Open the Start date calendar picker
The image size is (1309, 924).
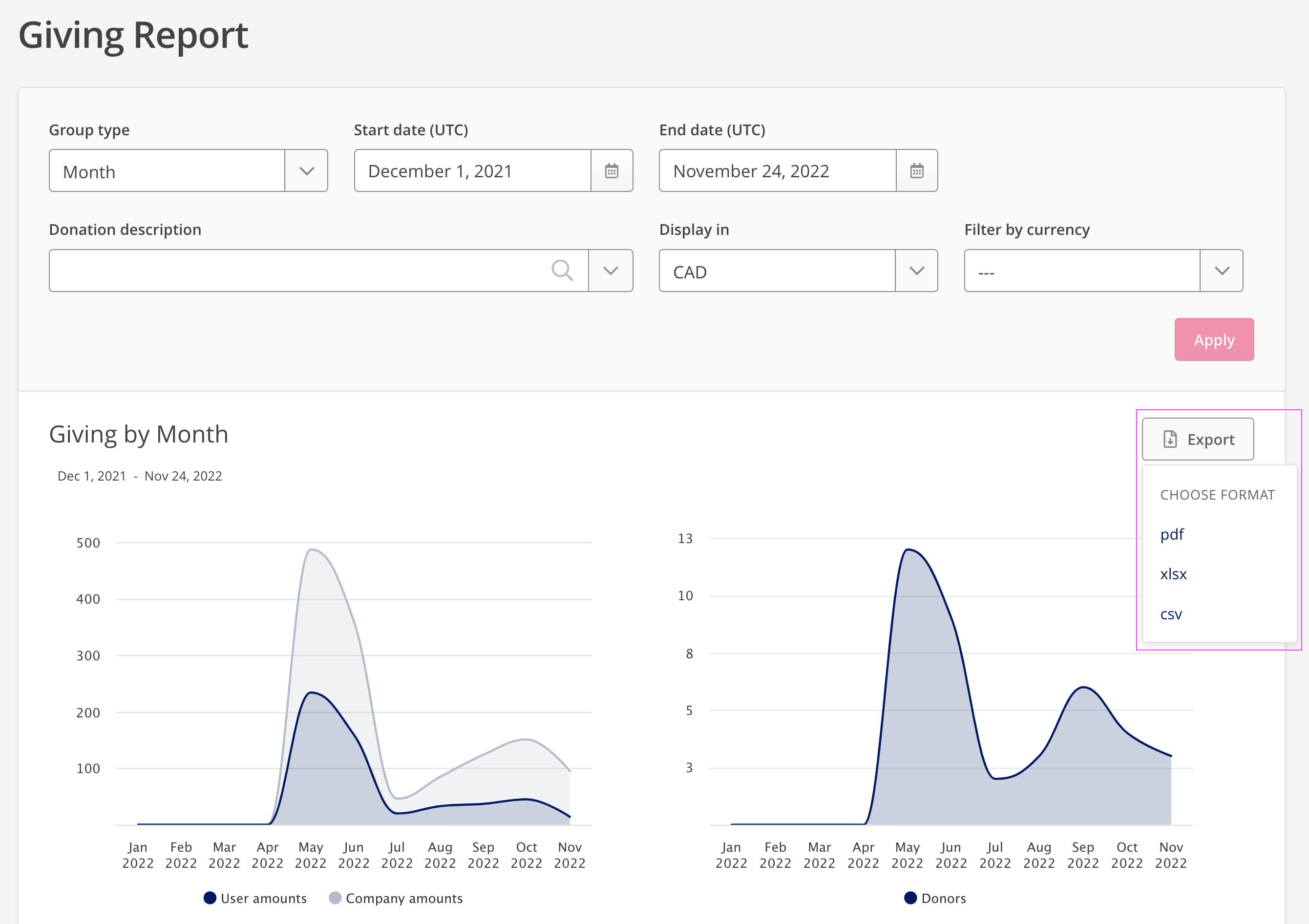pyautogui.click(x=612, y=171)
